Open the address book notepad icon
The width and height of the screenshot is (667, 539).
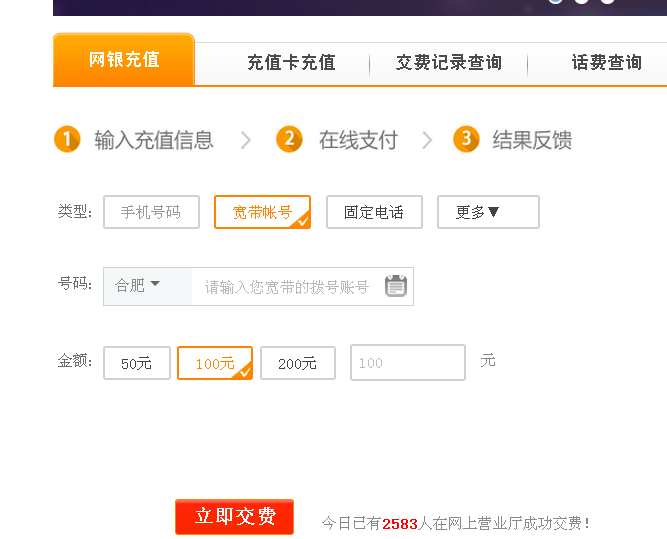pos(396,285)
